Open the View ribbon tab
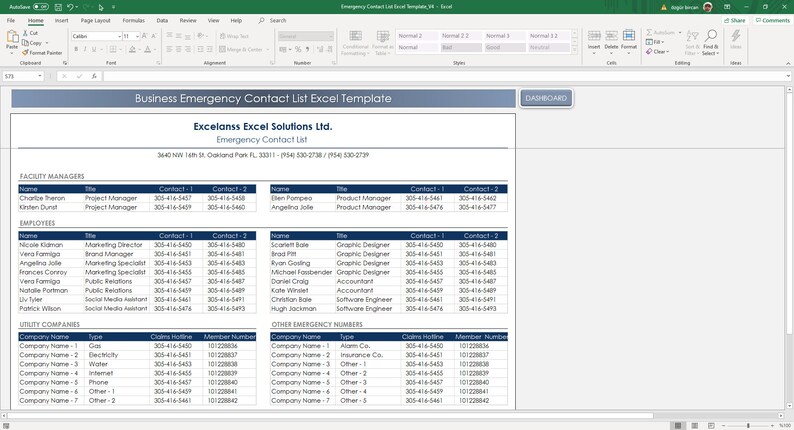794x430 pixels. [x=214, y=21]
